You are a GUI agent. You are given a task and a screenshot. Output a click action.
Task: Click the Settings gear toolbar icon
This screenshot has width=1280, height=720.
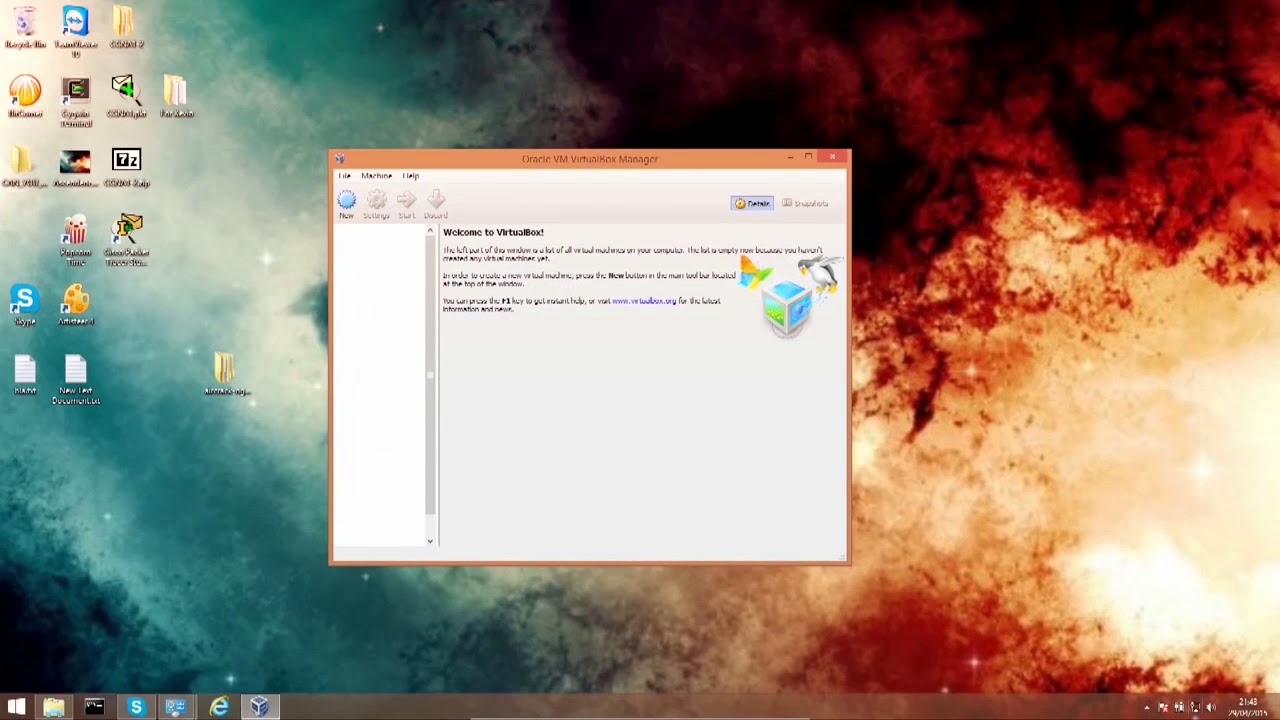(376, 204)
